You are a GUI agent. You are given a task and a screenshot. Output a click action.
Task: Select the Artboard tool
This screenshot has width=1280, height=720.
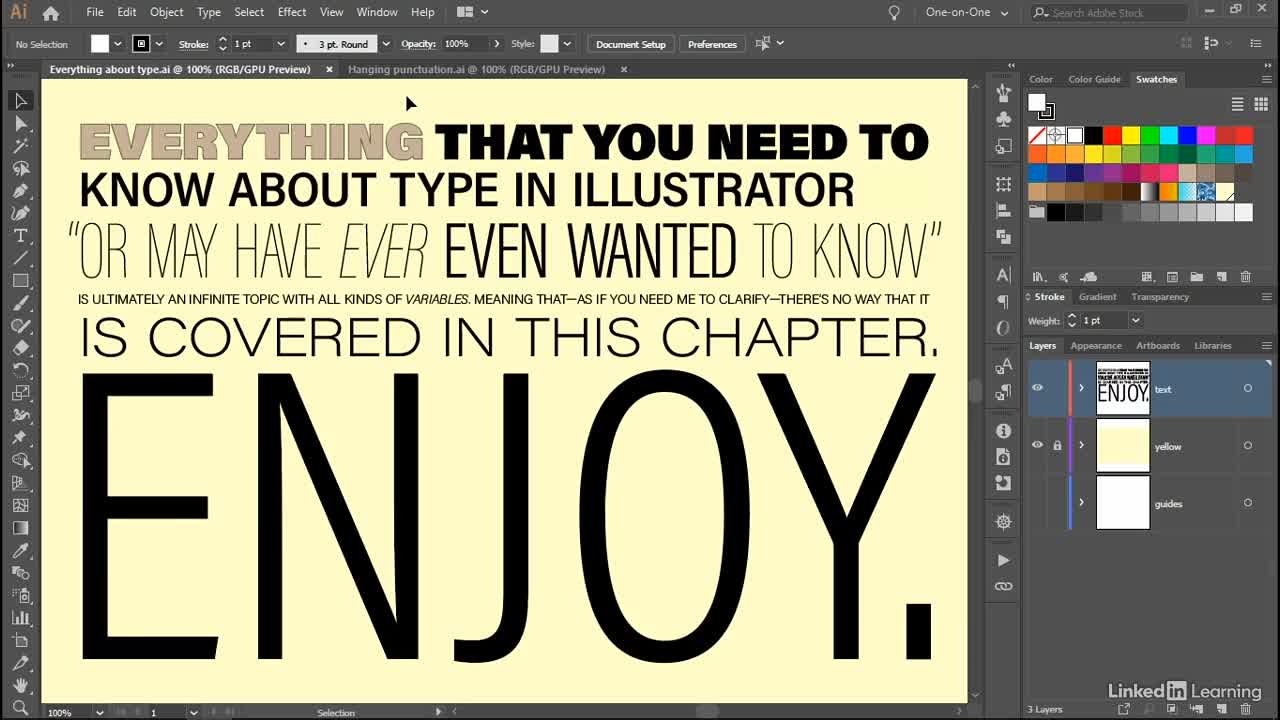(x=20, y=641)
